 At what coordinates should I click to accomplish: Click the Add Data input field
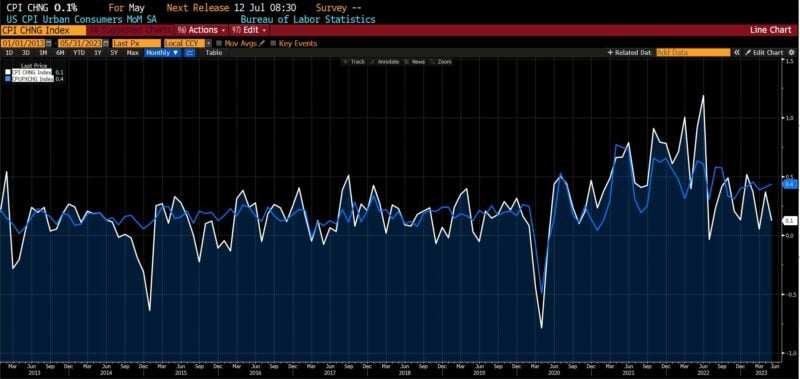tap(693, 53)
